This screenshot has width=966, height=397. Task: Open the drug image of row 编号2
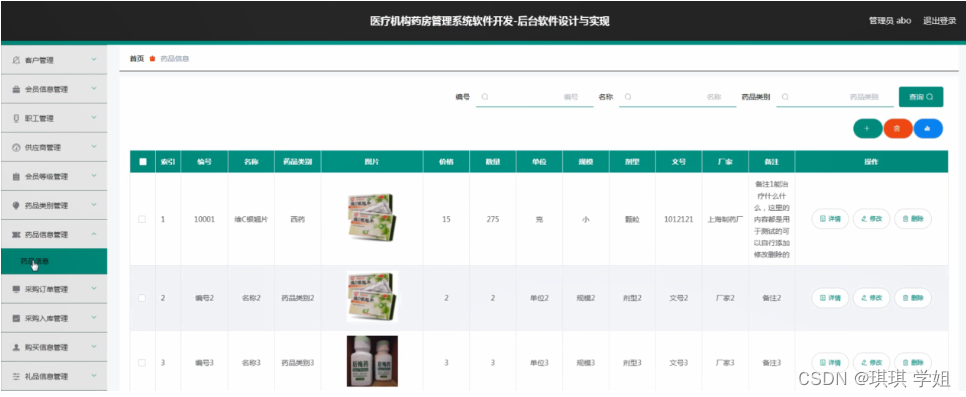pos(371,297)
